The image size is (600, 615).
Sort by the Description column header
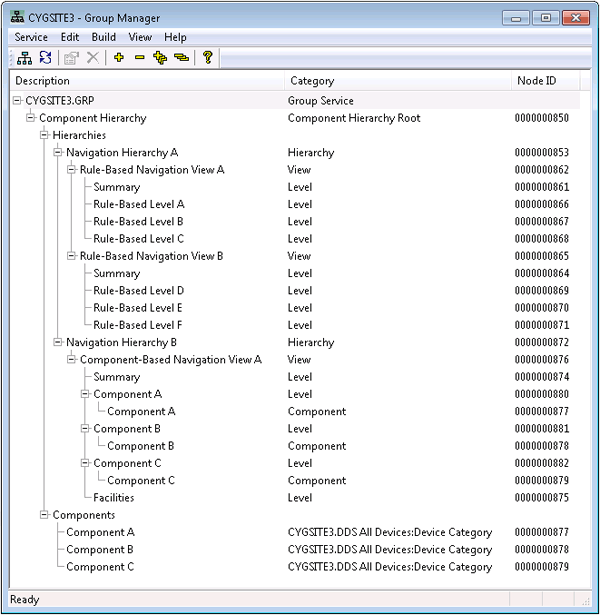point(147,81)
